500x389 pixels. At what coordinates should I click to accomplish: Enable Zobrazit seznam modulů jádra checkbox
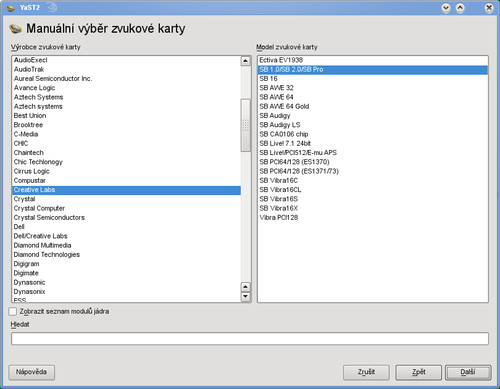click(x=13, y=311)
